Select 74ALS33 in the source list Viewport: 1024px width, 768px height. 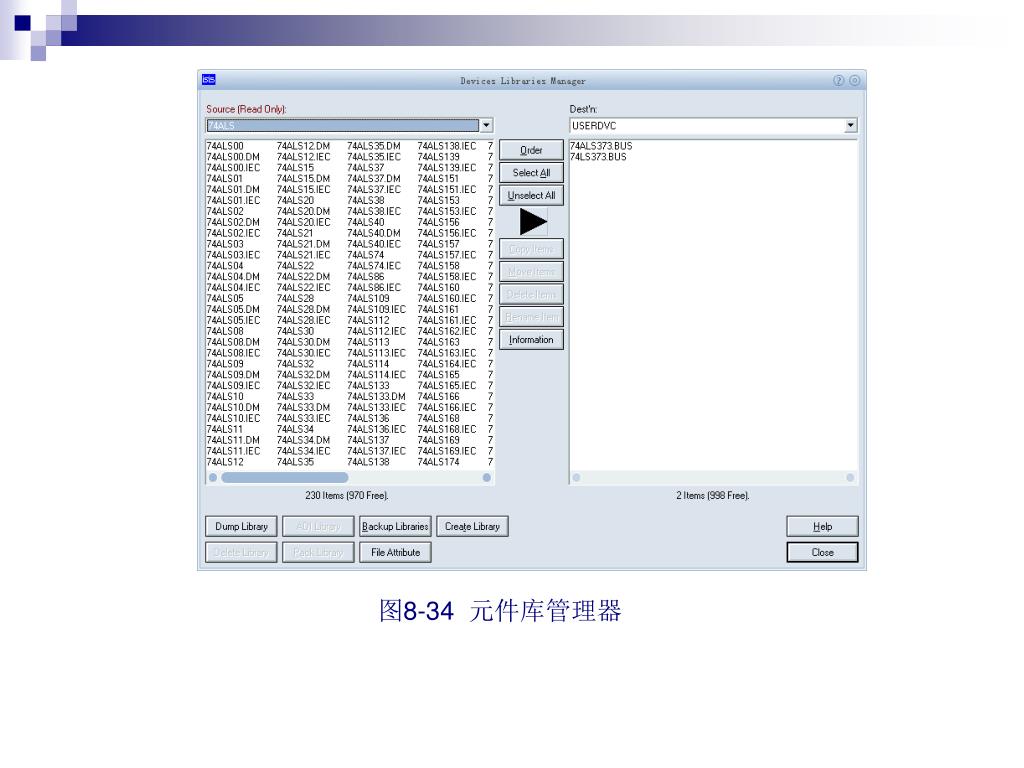pyautogui.click(x=295, y=396)
